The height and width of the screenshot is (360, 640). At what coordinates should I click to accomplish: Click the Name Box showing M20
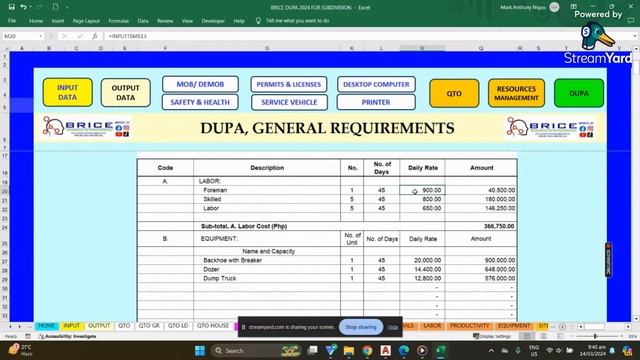coord(20,36)
